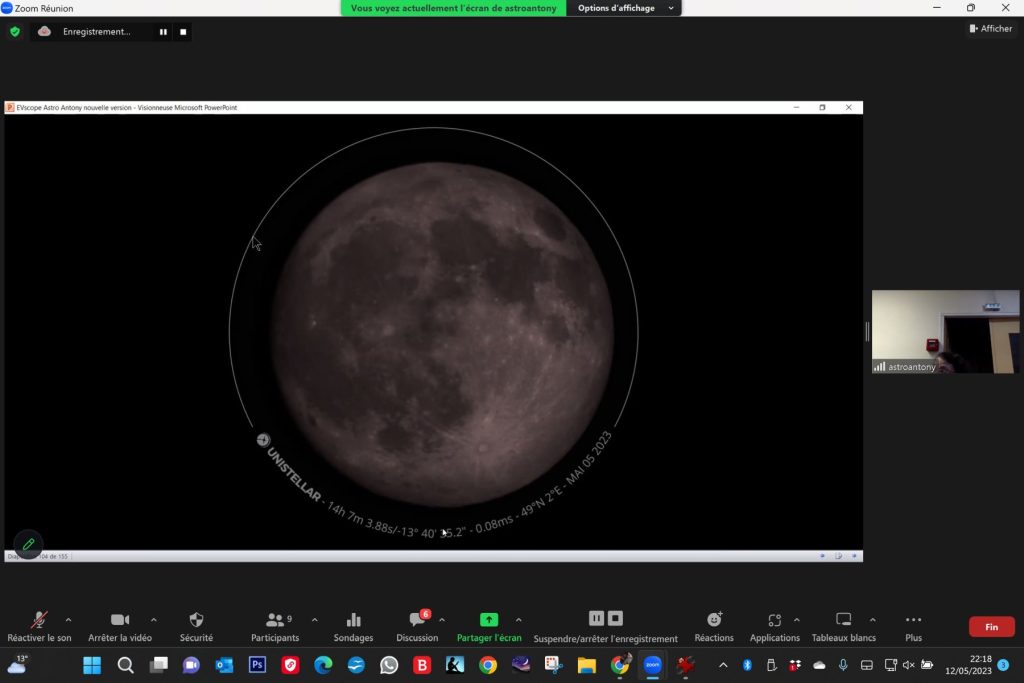Open the Réactions menu

coord(714,627)
